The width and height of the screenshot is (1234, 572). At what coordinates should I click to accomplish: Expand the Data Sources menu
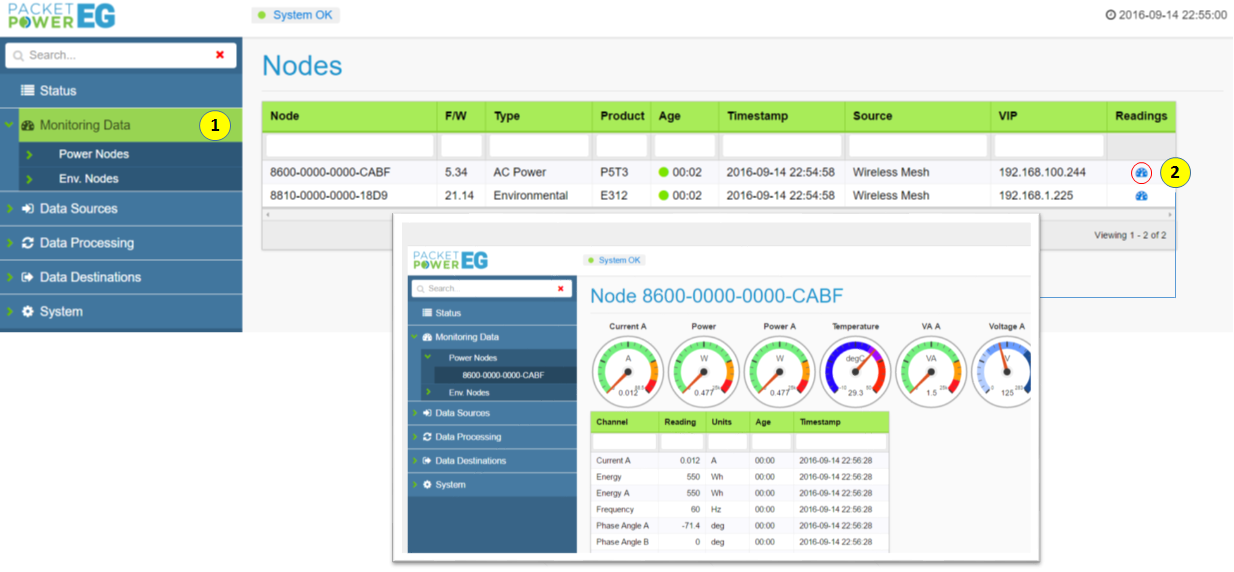pos(78,209)
